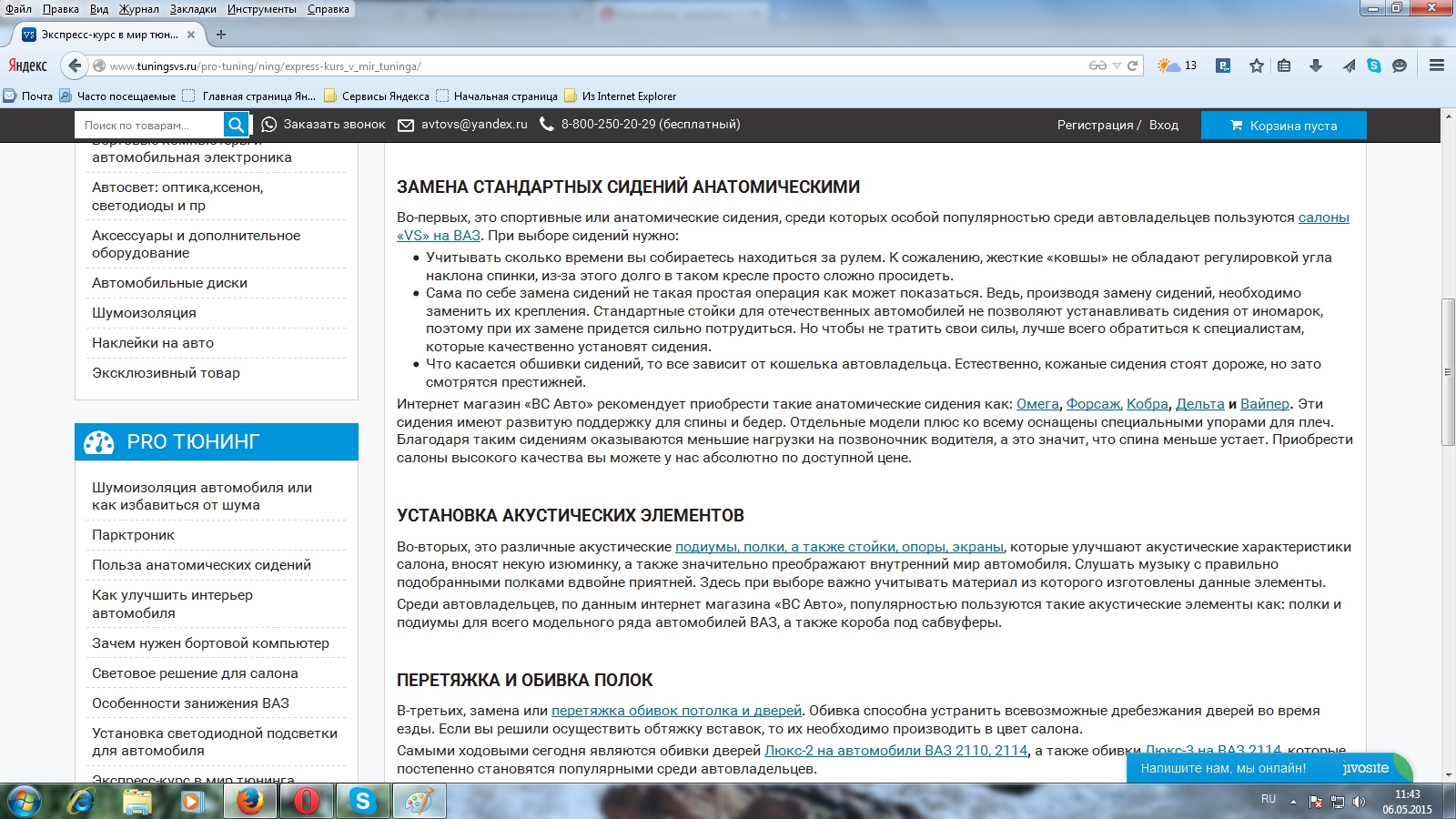
Task: Open Firefox hamburger menu
Action: pyautogui.click(x=1437, y=66)
